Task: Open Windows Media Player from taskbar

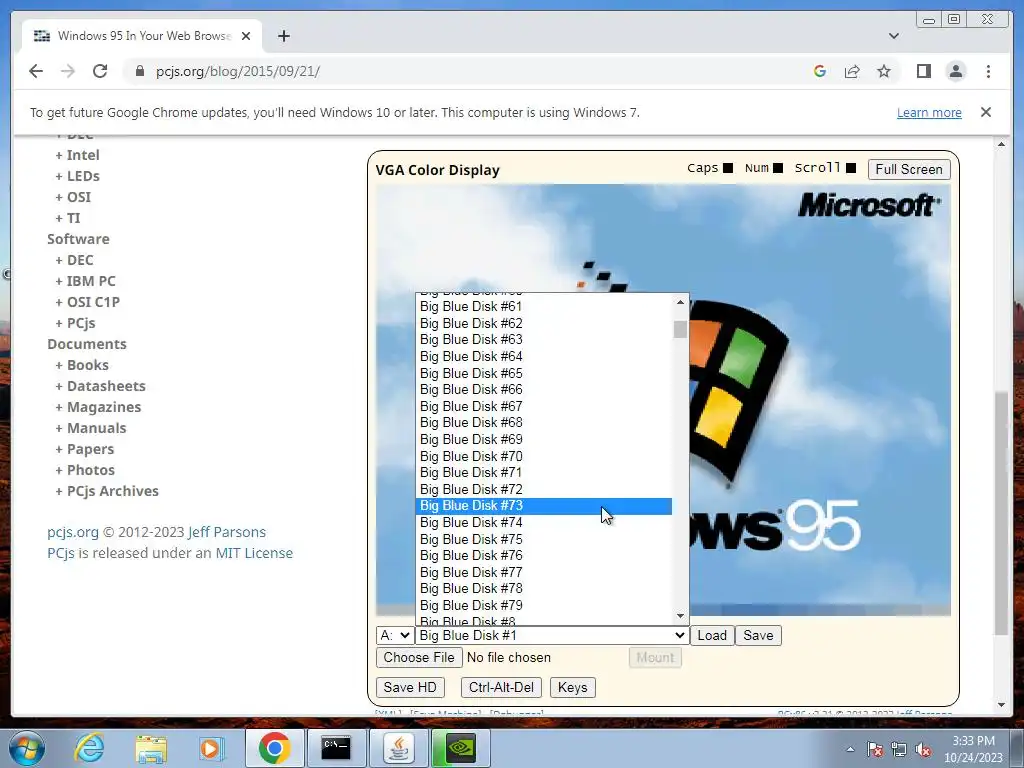Action: 212,748
